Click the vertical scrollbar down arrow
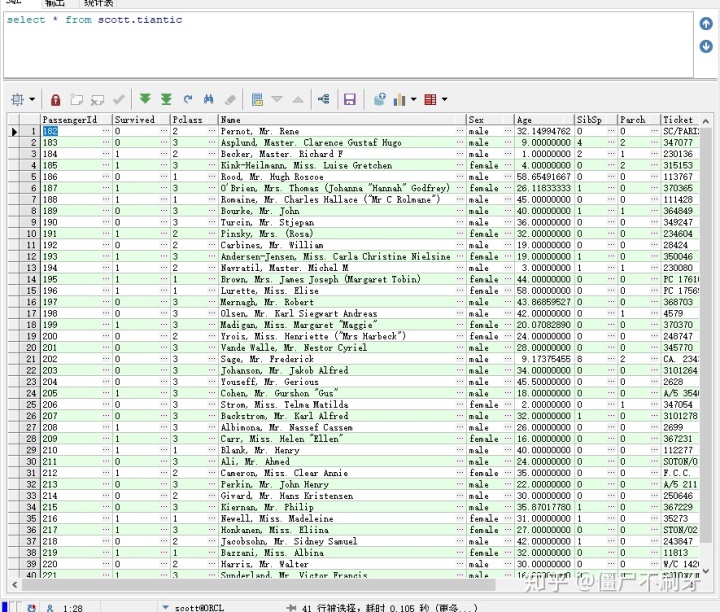The width and height of the screenshot is (720, 612). 706,571
